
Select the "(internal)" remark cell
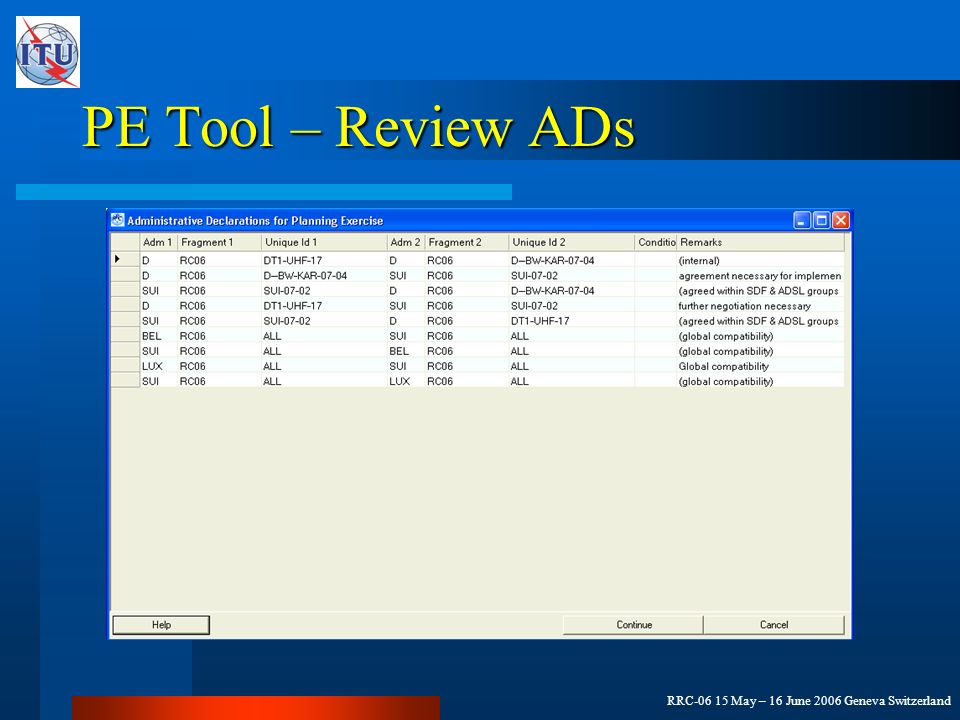click(760, 260)
